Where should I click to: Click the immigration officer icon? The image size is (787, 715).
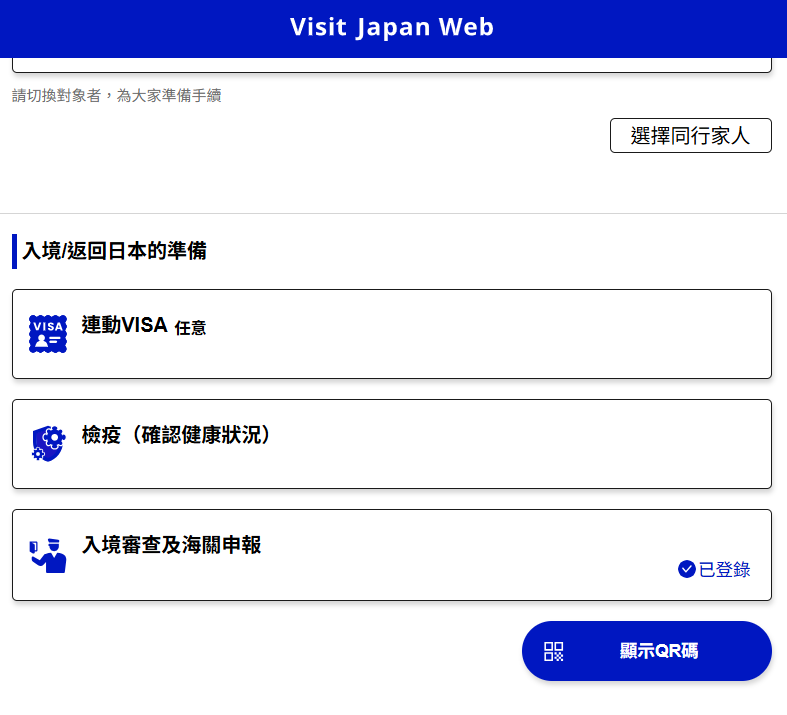click(48, 555)
